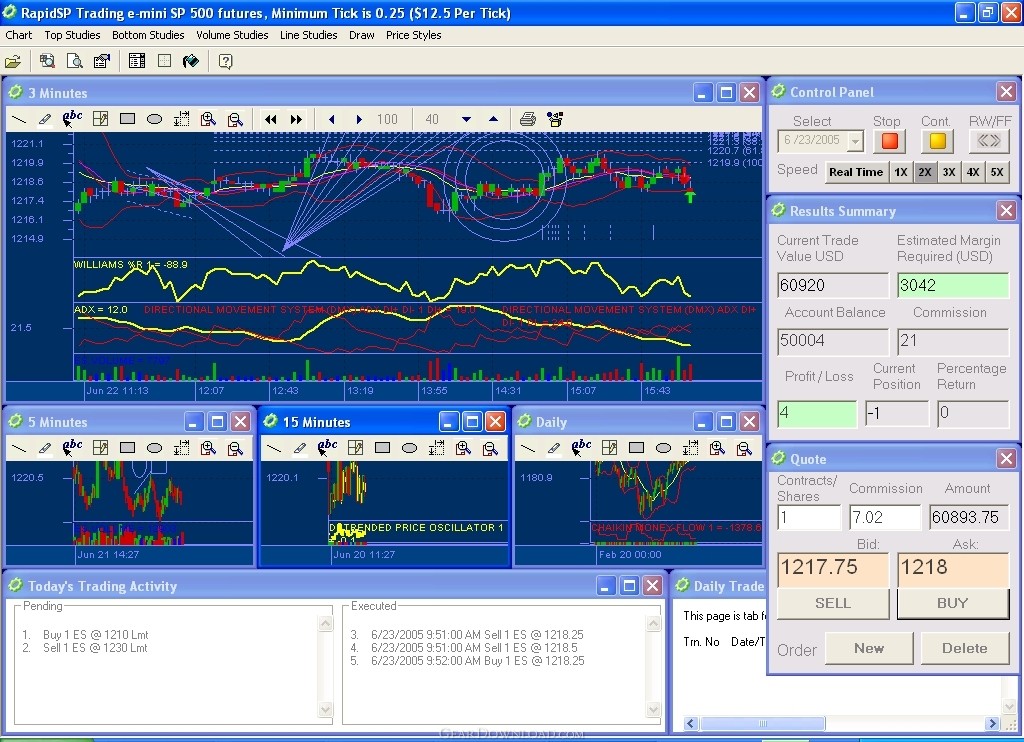Open the Draw menu
The image size is (1024, 742).
coord(362,35)
